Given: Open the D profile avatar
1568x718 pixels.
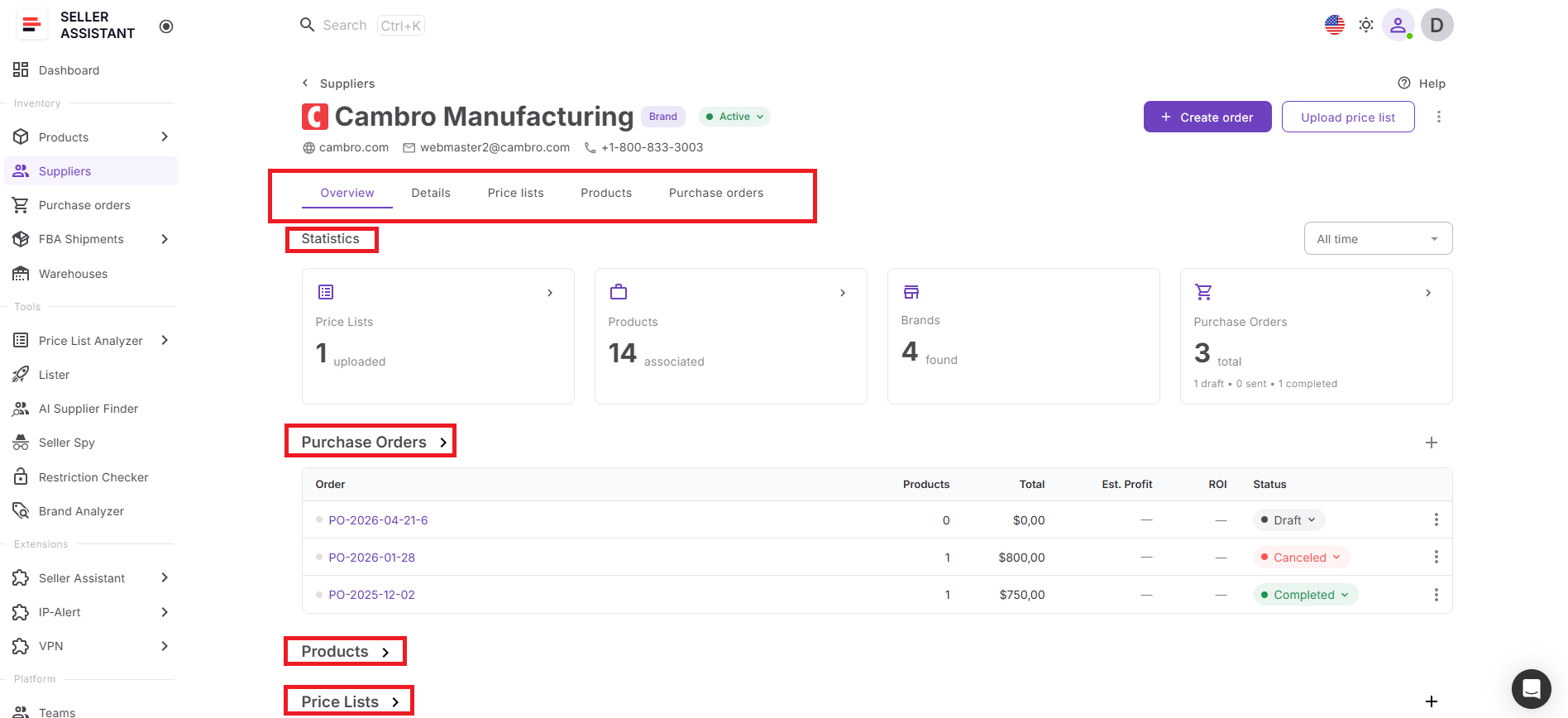Looking at the screenshot, I should point(1437,25).
